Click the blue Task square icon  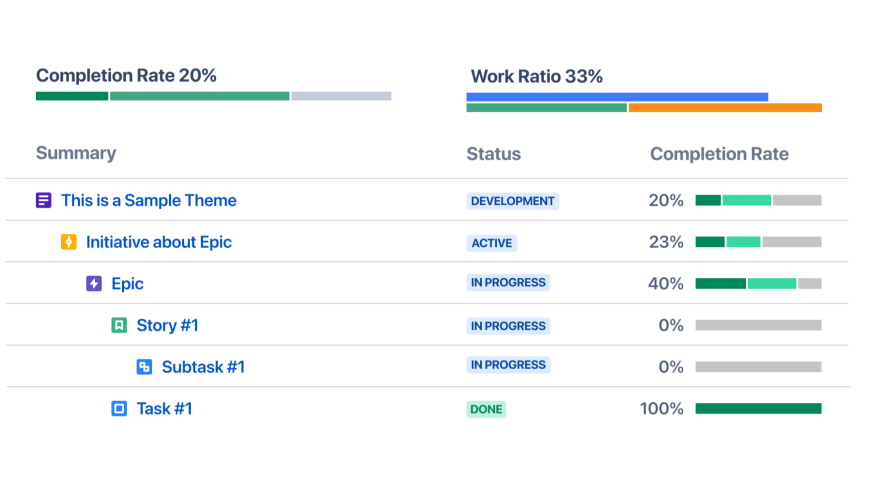tap(119, 409)
